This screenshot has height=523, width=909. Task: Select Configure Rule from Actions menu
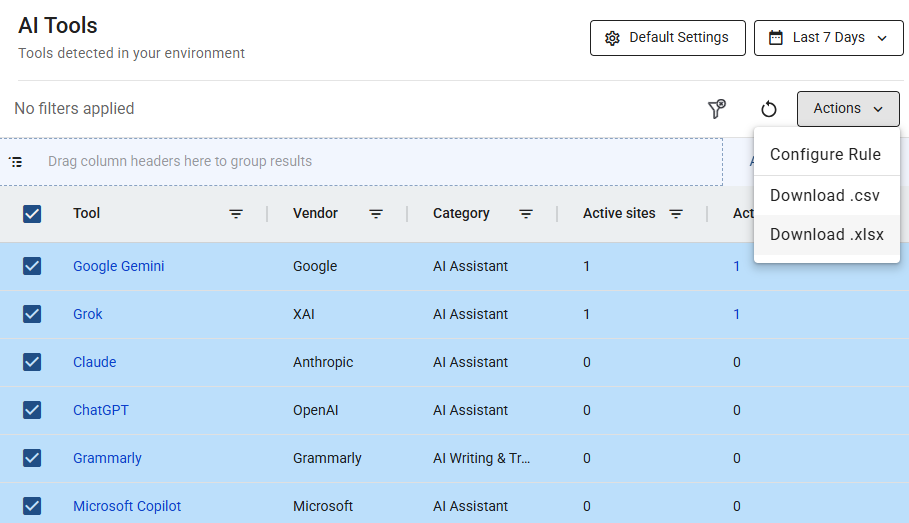tap(826, 154)
